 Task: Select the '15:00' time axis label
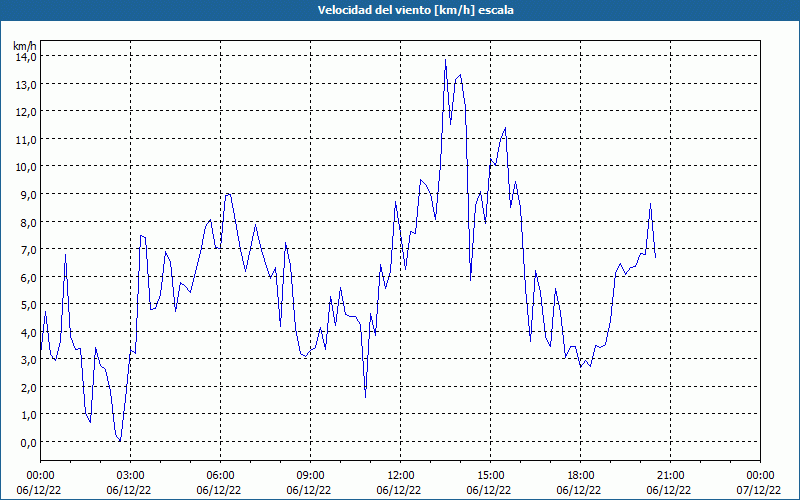tap(490, 476)
